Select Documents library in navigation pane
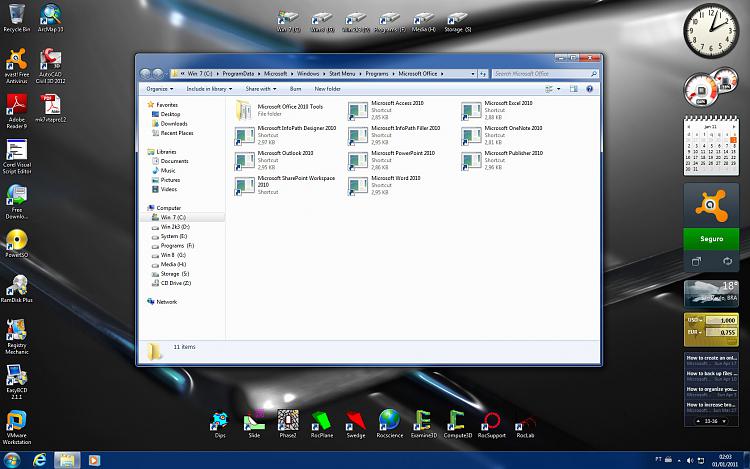Viewport: 750px width, 469px height. [x=170, y=161]
